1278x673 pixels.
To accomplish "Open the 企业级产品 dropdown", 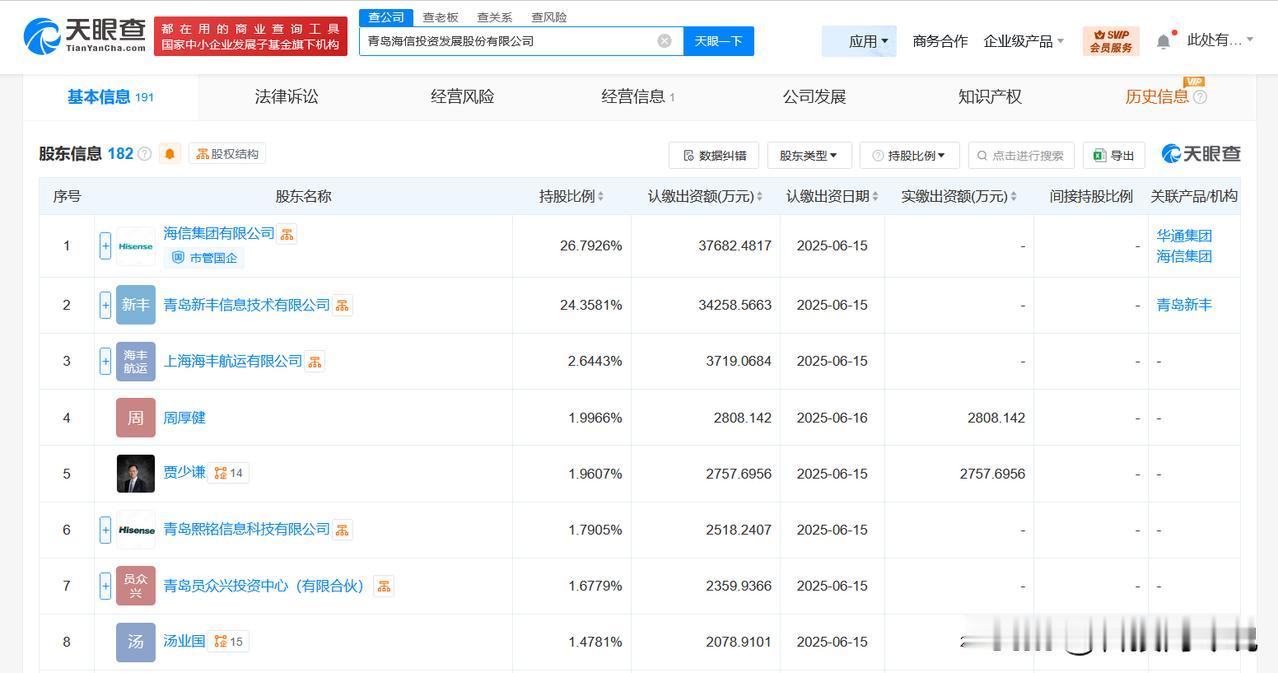I will coord(1024,41).
